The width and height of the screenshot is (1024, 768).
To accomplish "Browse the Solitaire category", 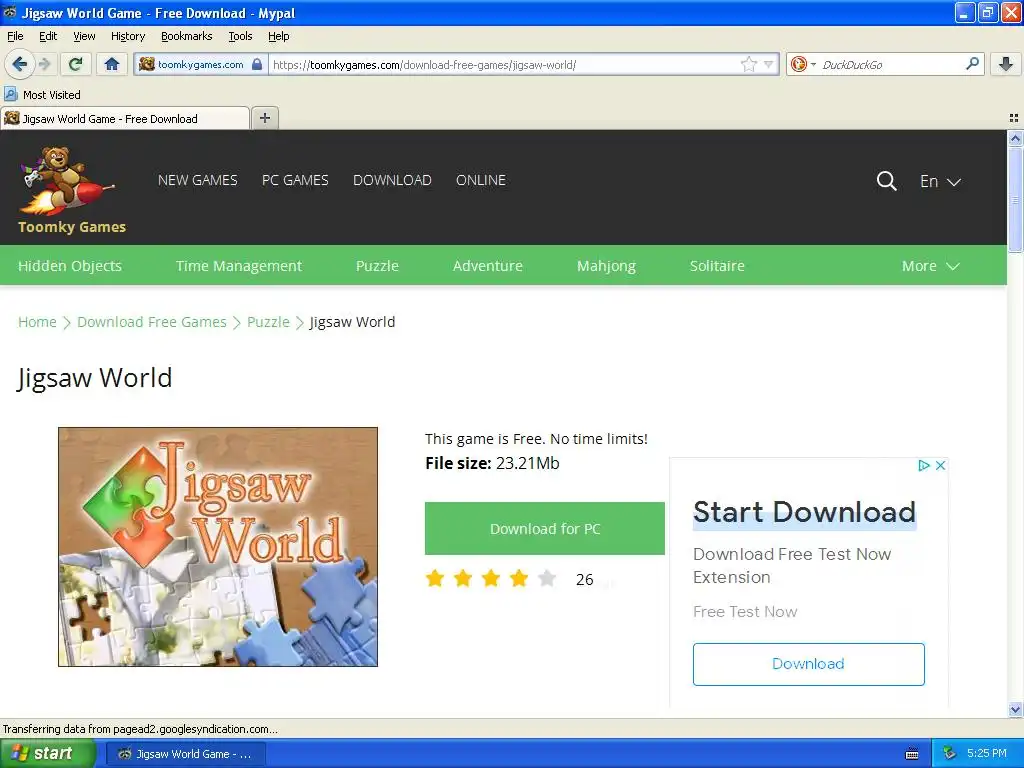I will [717, 266].
